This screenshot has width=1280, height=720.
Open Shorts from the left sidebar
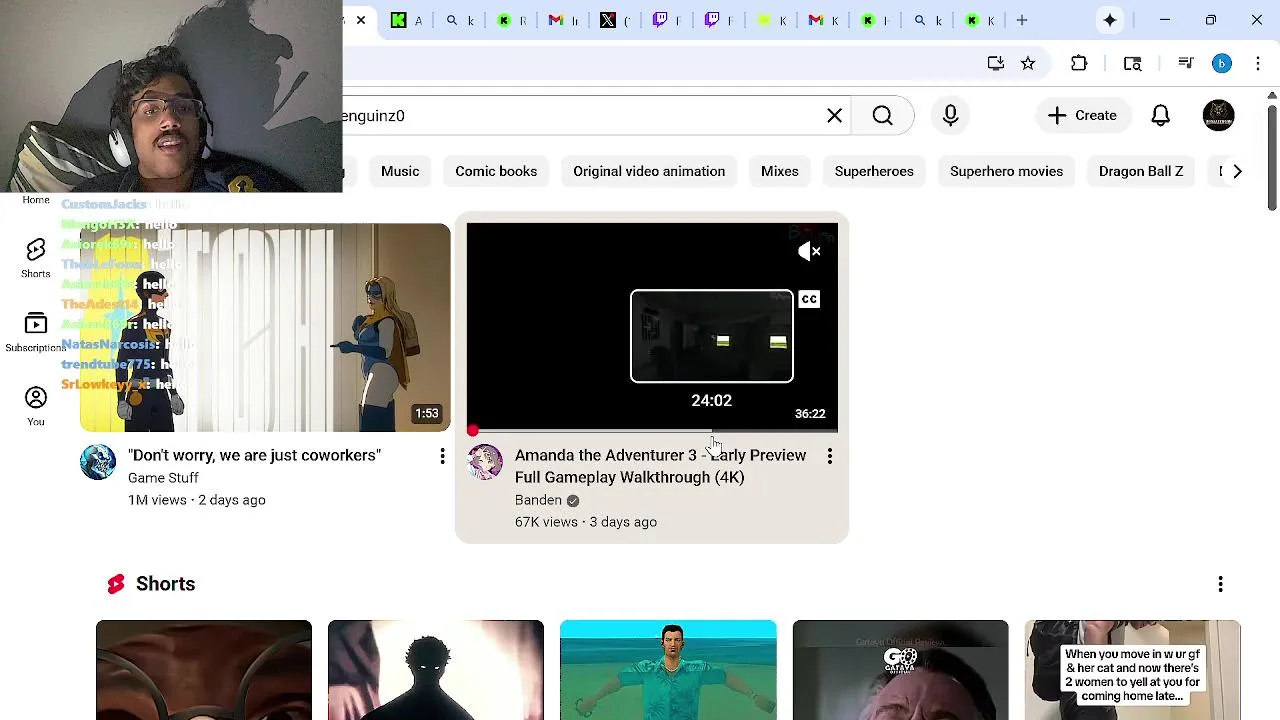click(x=36, y=258)
